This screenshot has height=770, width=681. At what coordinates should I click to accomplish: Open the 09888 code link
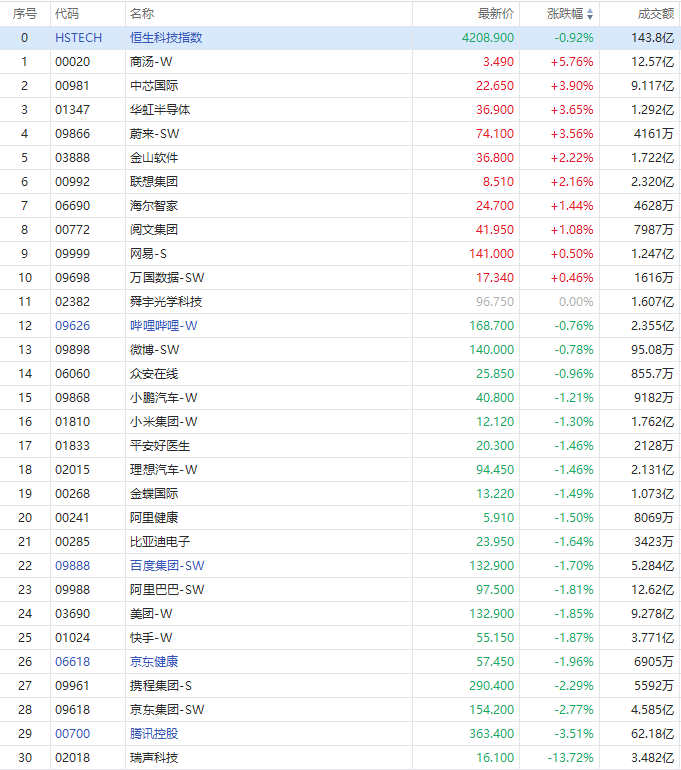tap(73, 566)
